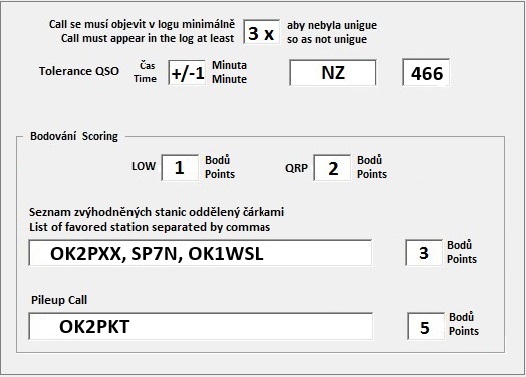Edit the QRP points field
526x377 pixels.
pos(332,167)
